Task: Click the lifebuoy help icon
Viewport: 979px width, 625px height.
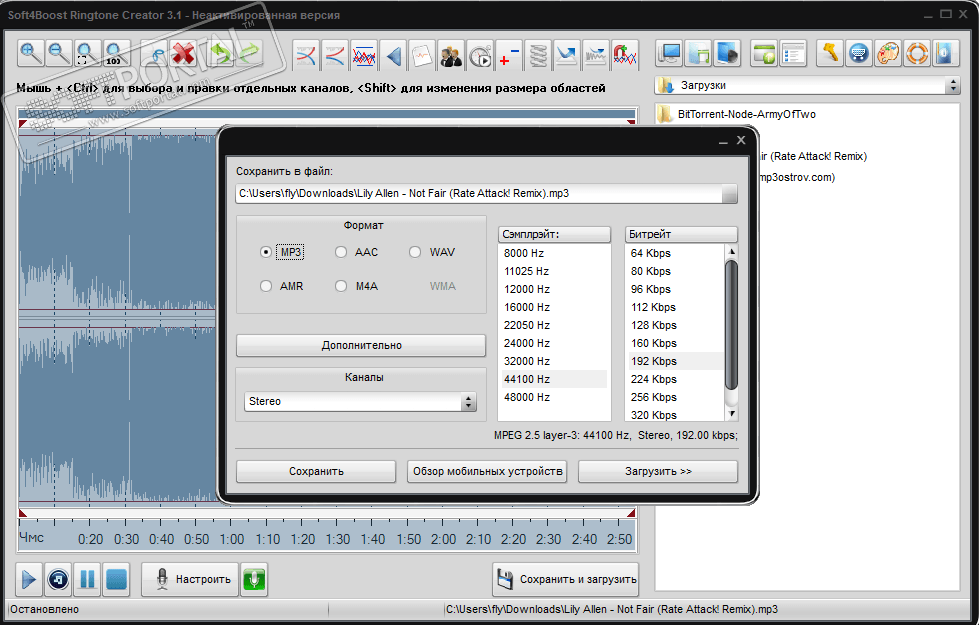Action: coord(917,54)
